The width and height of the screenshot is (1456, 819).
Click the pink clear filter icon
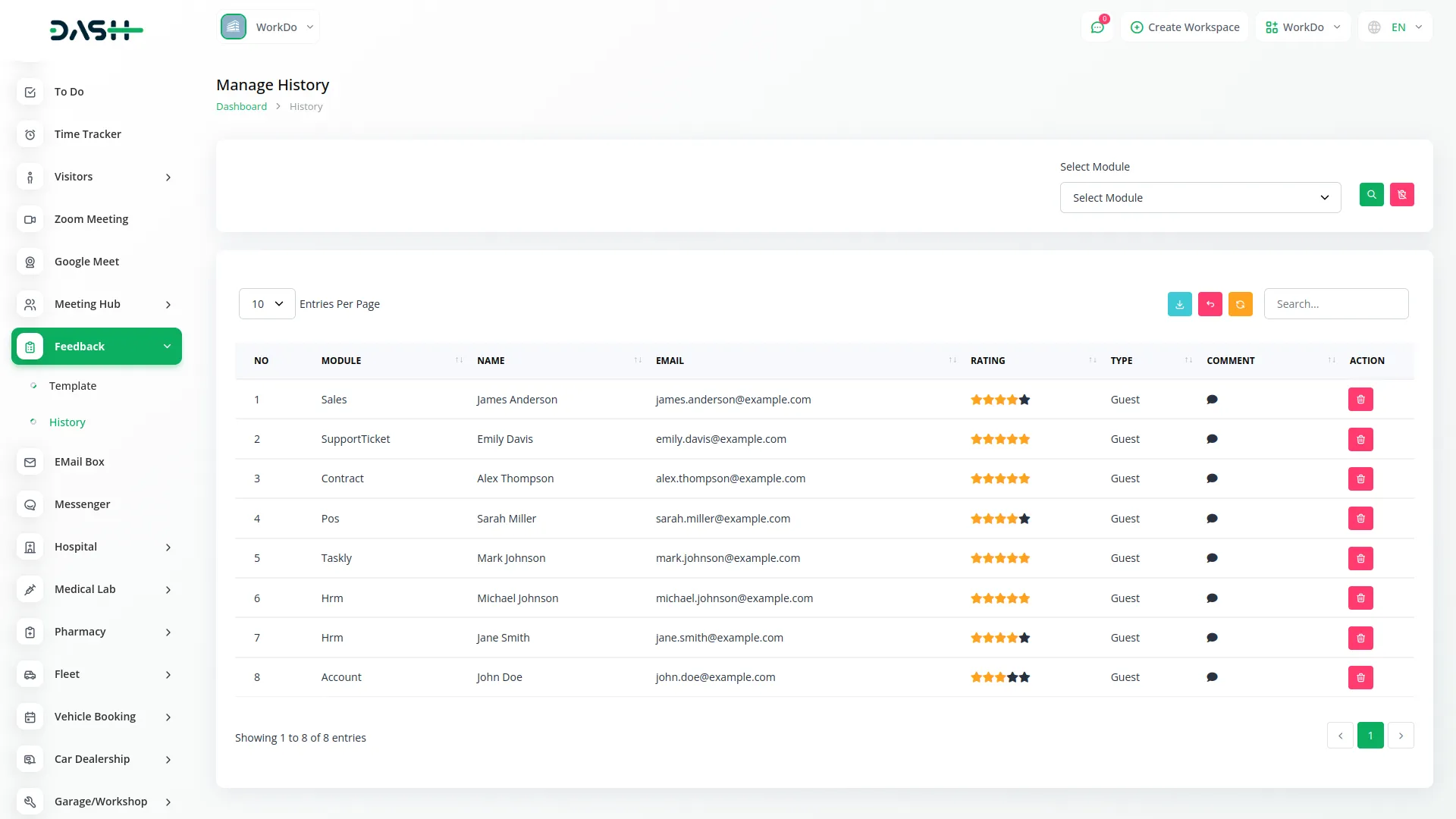[1402, 194]
